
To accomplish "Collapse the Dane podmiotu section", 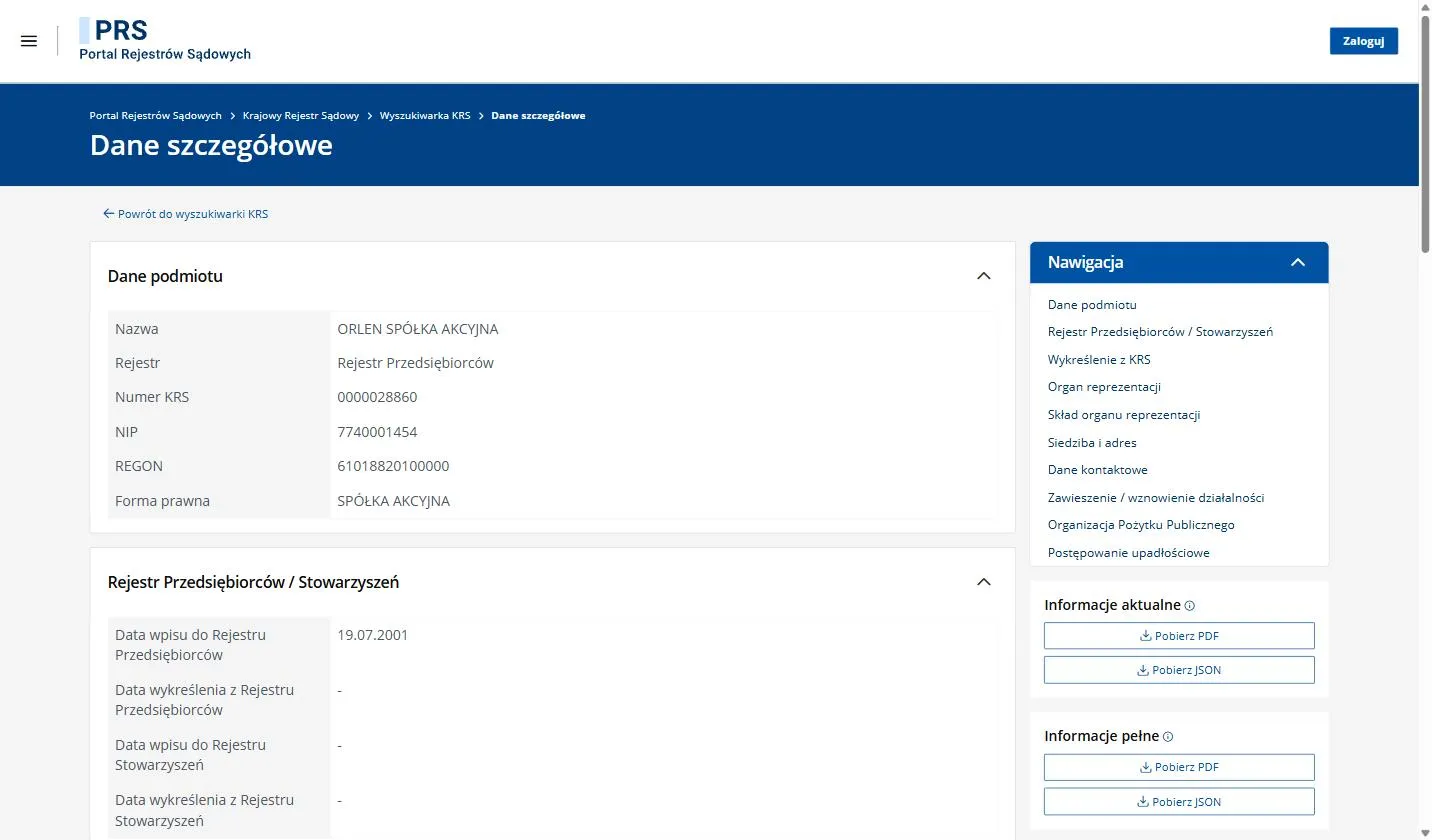I will click(x=983, y=276).
